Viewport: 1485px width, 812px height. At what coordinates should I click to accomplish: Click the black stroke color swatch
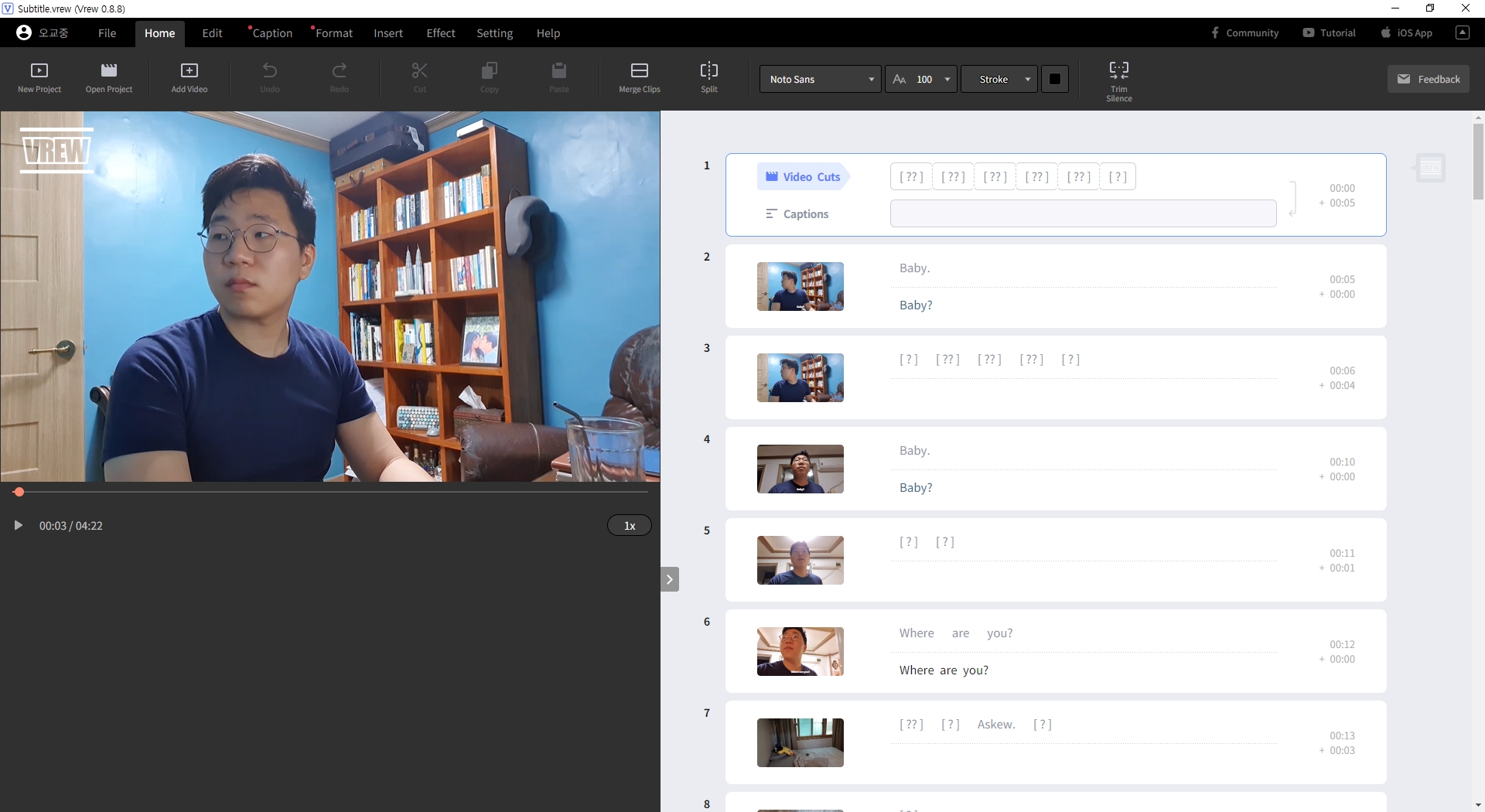pyautogui.click(x=1055, y=79)
